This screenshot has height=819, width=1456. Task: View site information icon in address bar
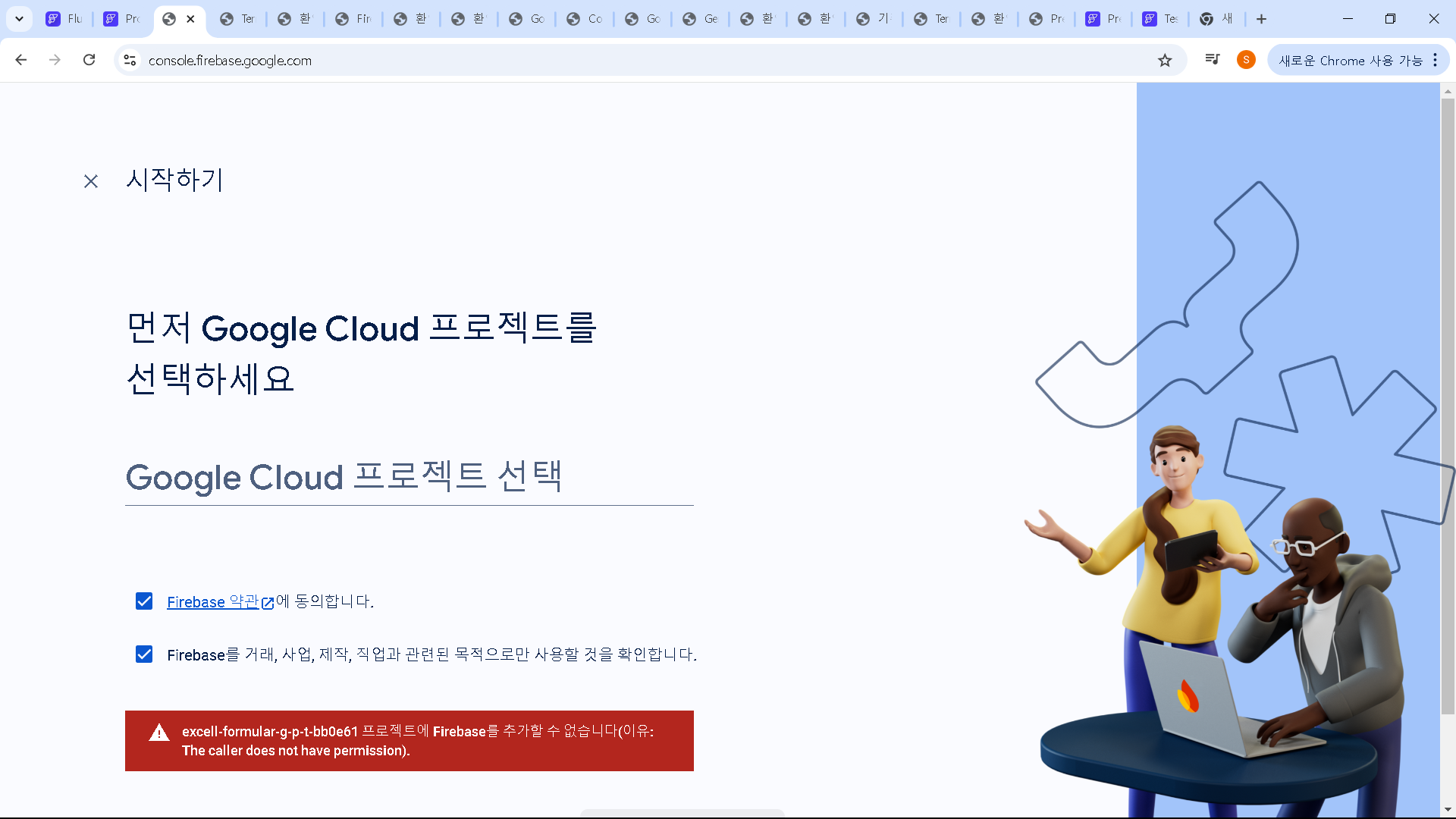pos(130,60)
